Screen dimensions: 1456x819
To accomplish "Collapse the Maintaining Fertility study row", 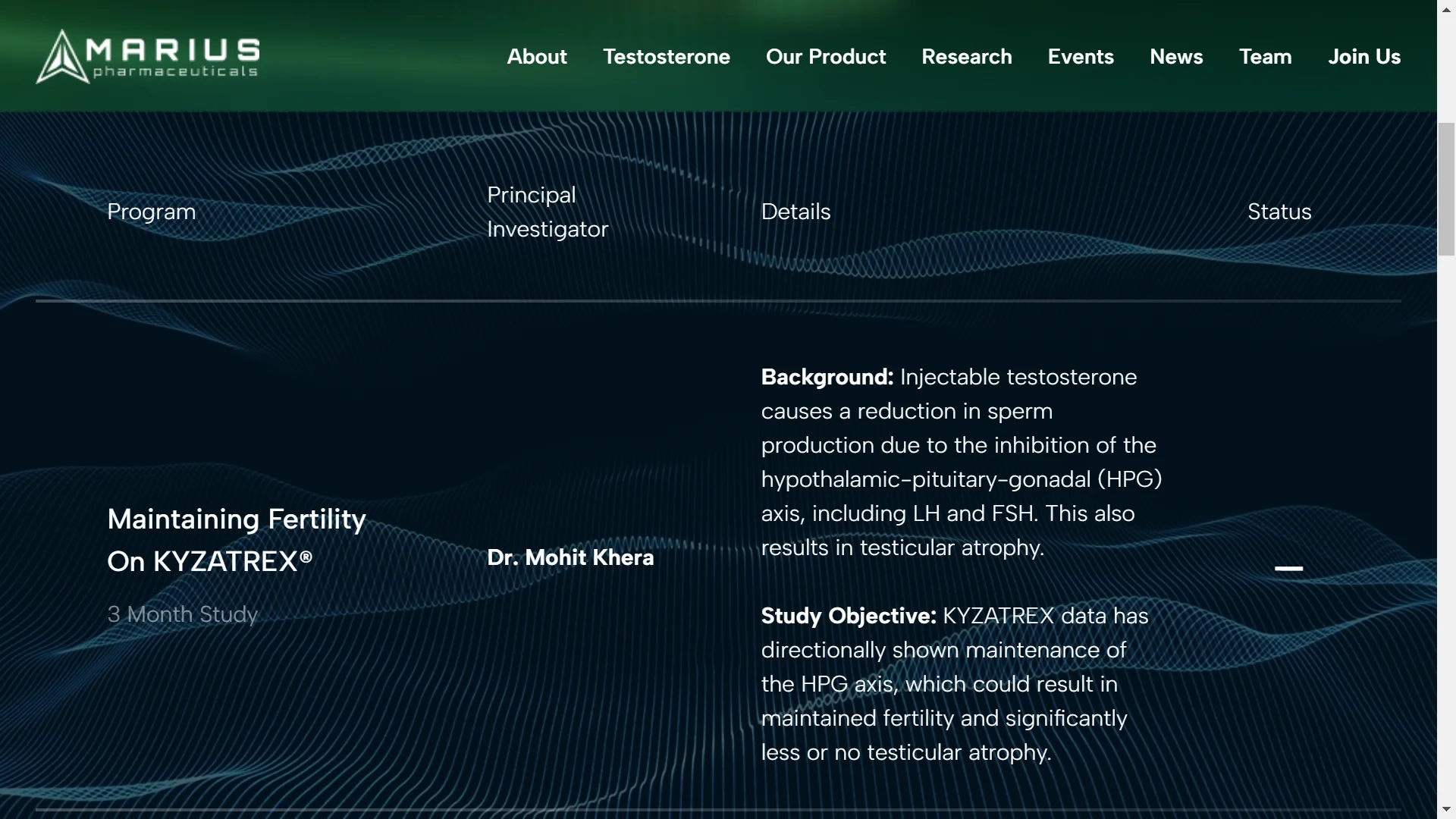I will coord(1288,568).
